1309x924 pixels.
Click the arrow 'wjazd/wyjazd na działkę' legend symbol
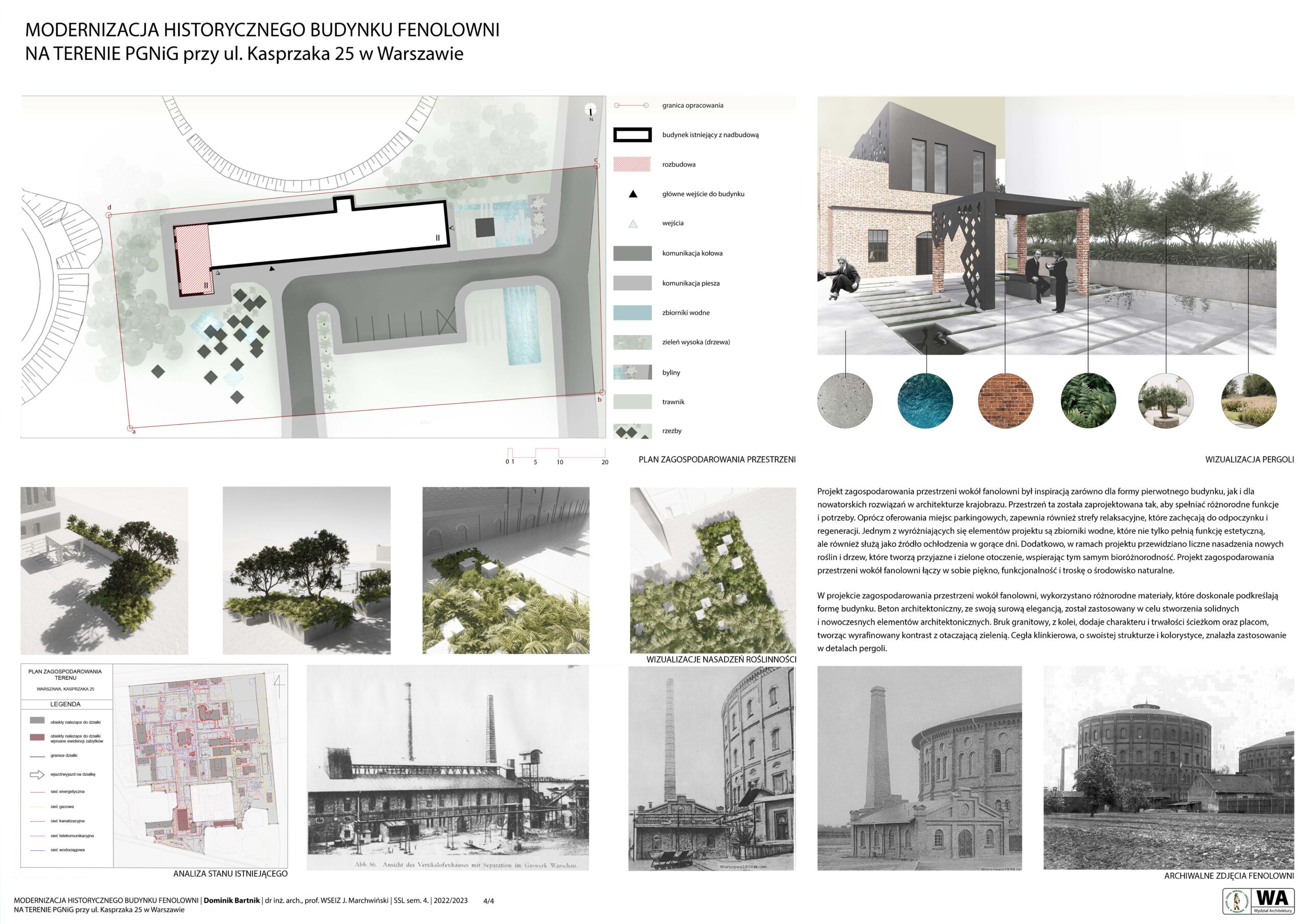(x=37, y=774)
